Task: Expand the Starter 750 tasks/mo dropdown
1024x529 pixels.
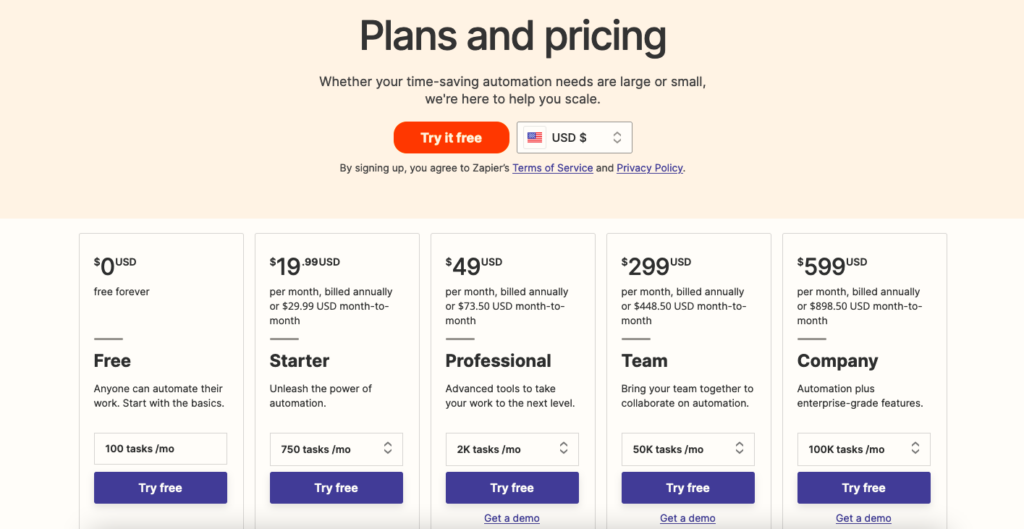Action: [336, 449]
